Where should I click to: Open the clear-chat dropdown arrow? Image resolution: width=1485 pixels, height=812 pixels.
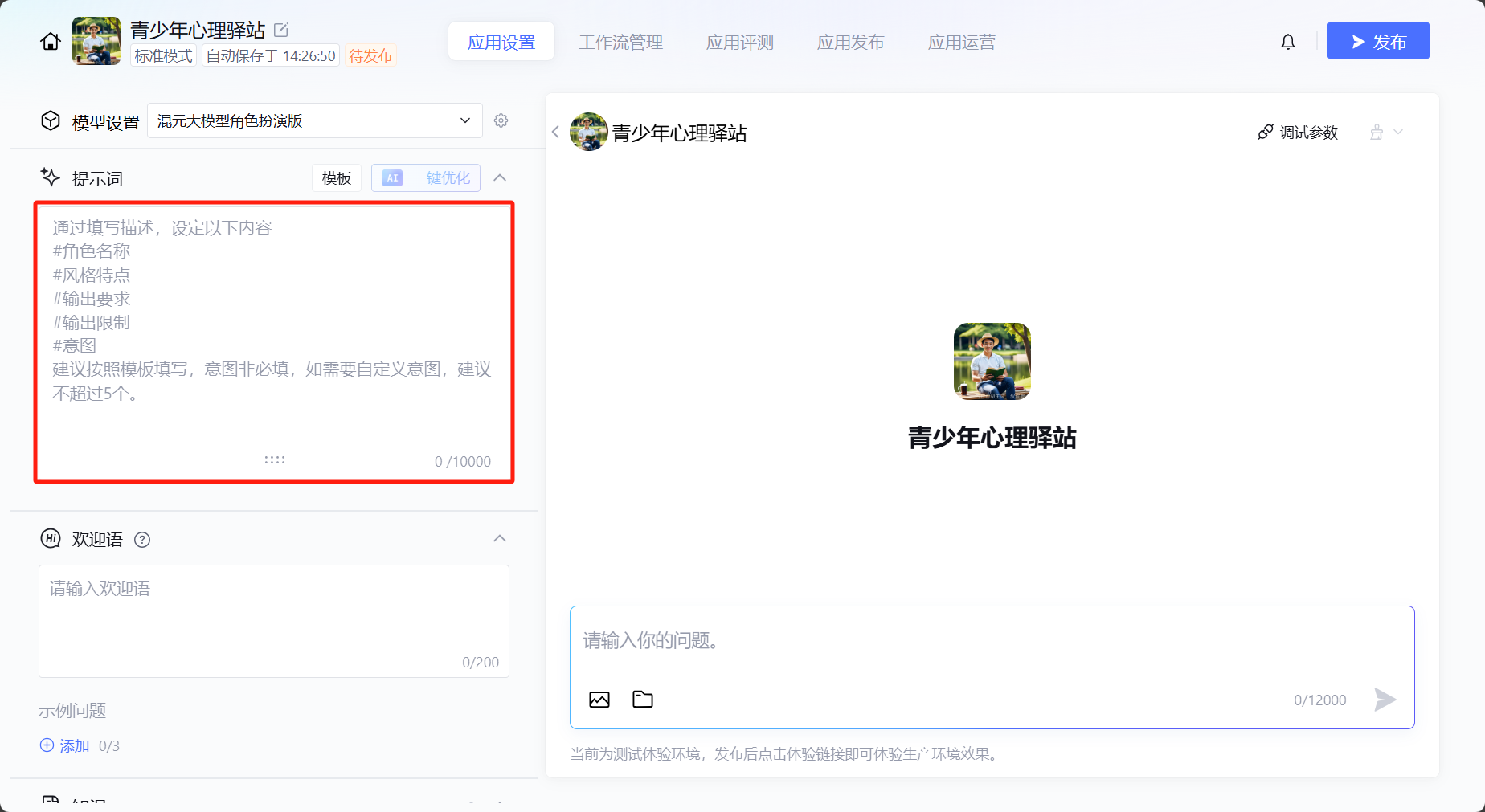point(1398,133)
